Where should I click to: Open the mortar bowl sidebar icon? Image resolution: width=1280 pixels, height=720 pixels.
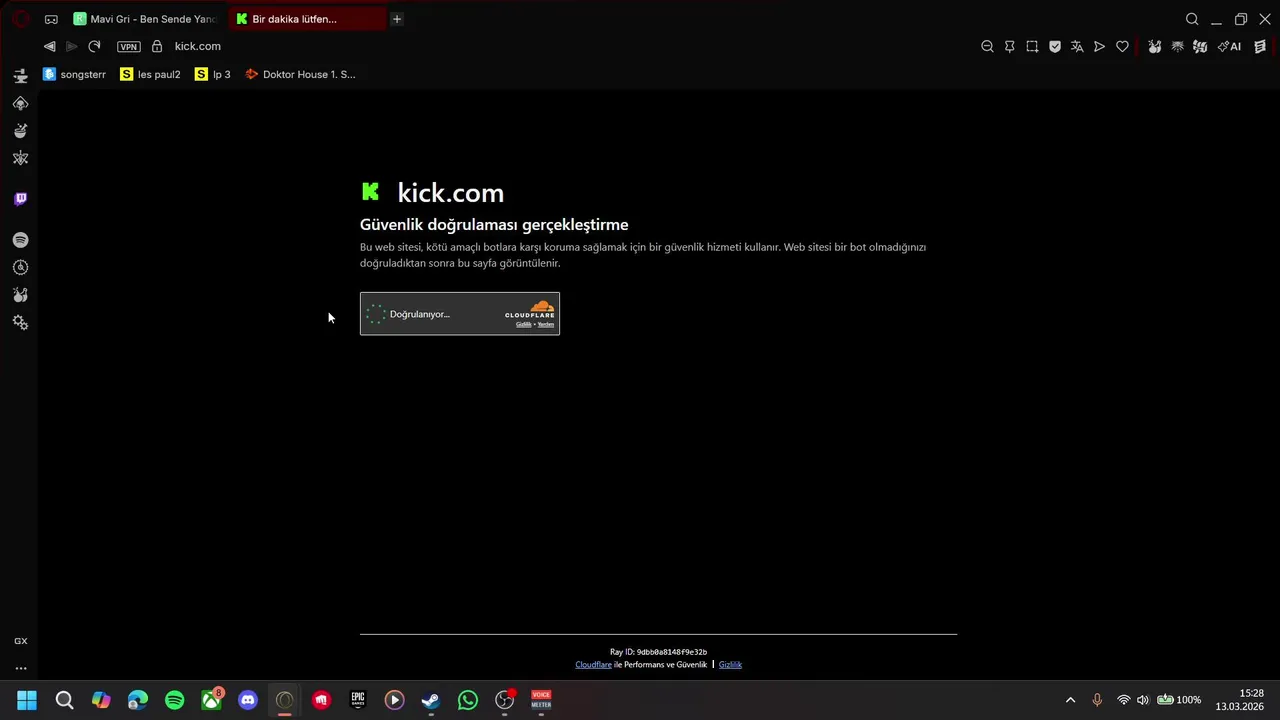(x=20, y=131)
